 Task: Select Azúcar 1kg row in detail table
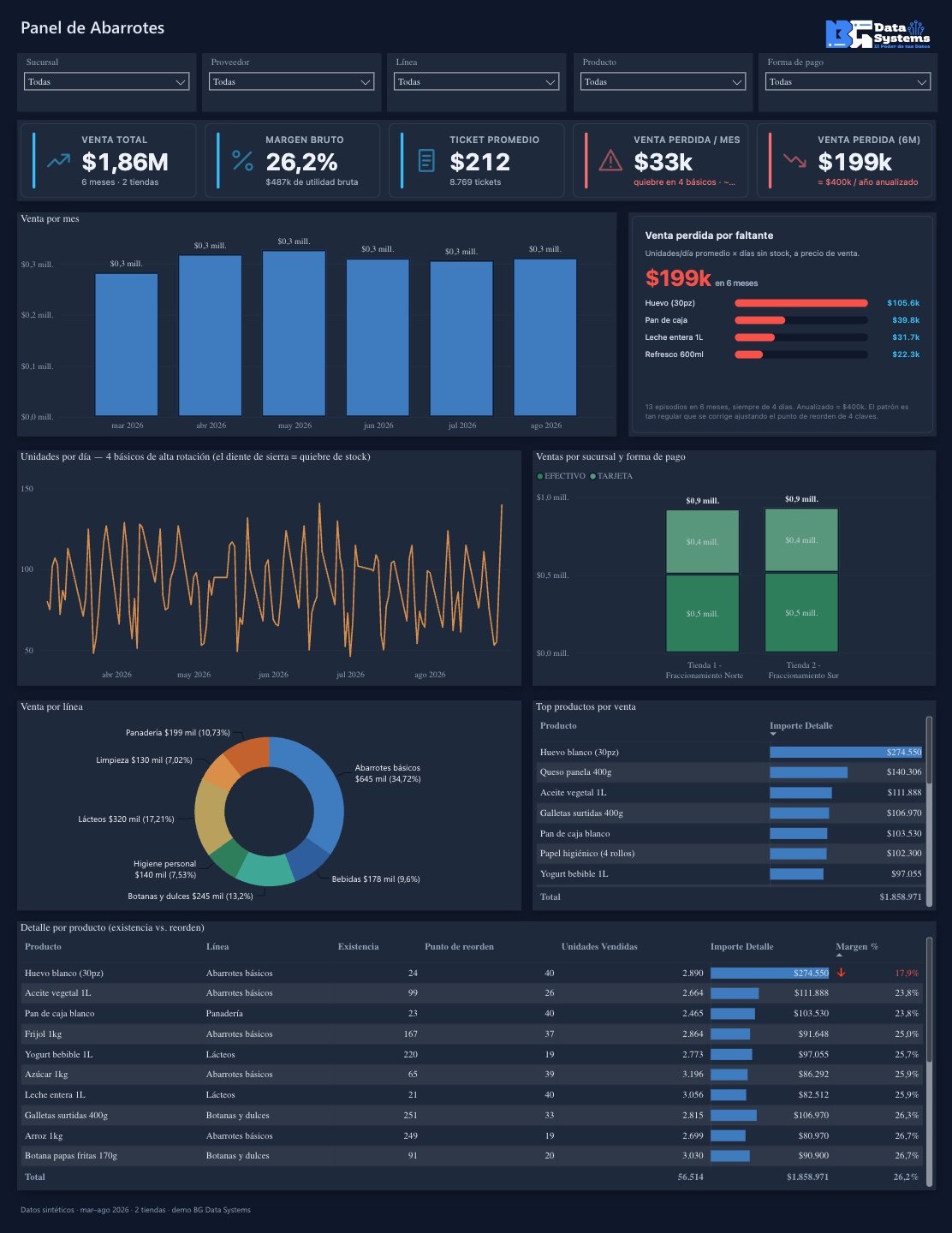(x=471, y=1074)
